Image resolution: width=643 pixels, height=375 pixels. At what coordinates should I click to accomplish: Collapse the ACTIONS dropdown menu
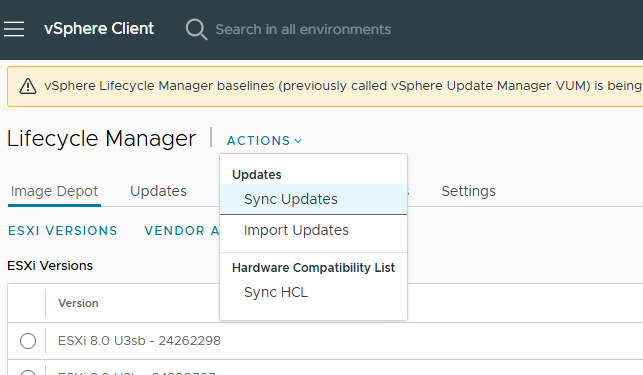pyautogui.click(x=264, y=141)
